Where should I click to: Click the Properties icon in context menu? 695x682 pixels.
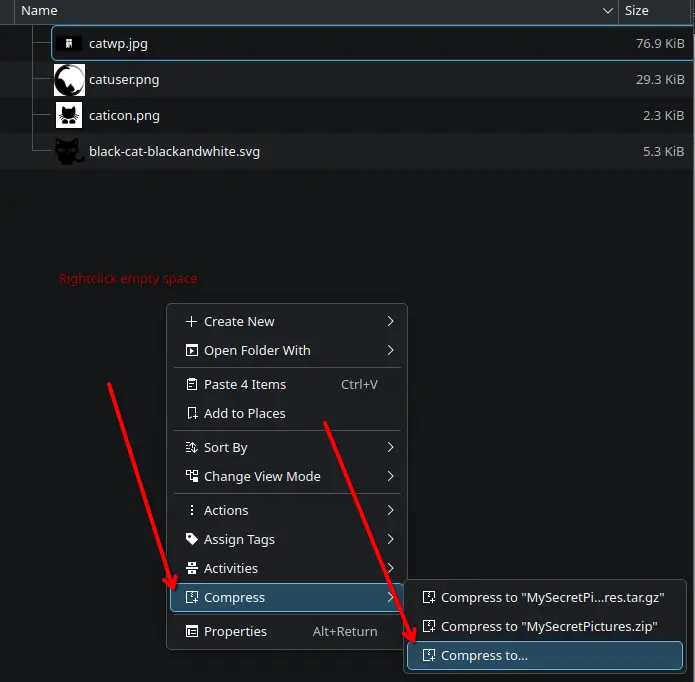click(190, 632)
